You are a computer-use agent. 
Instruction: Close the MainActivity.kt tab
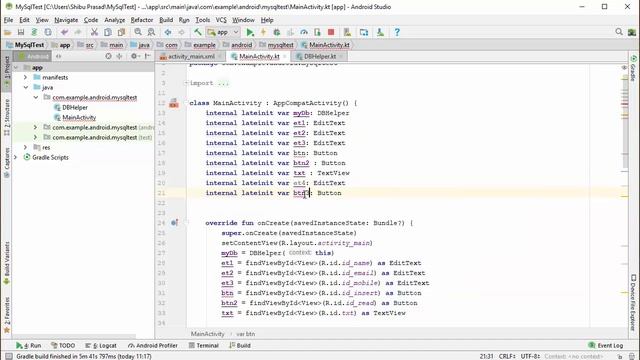[x=284, y=56]
